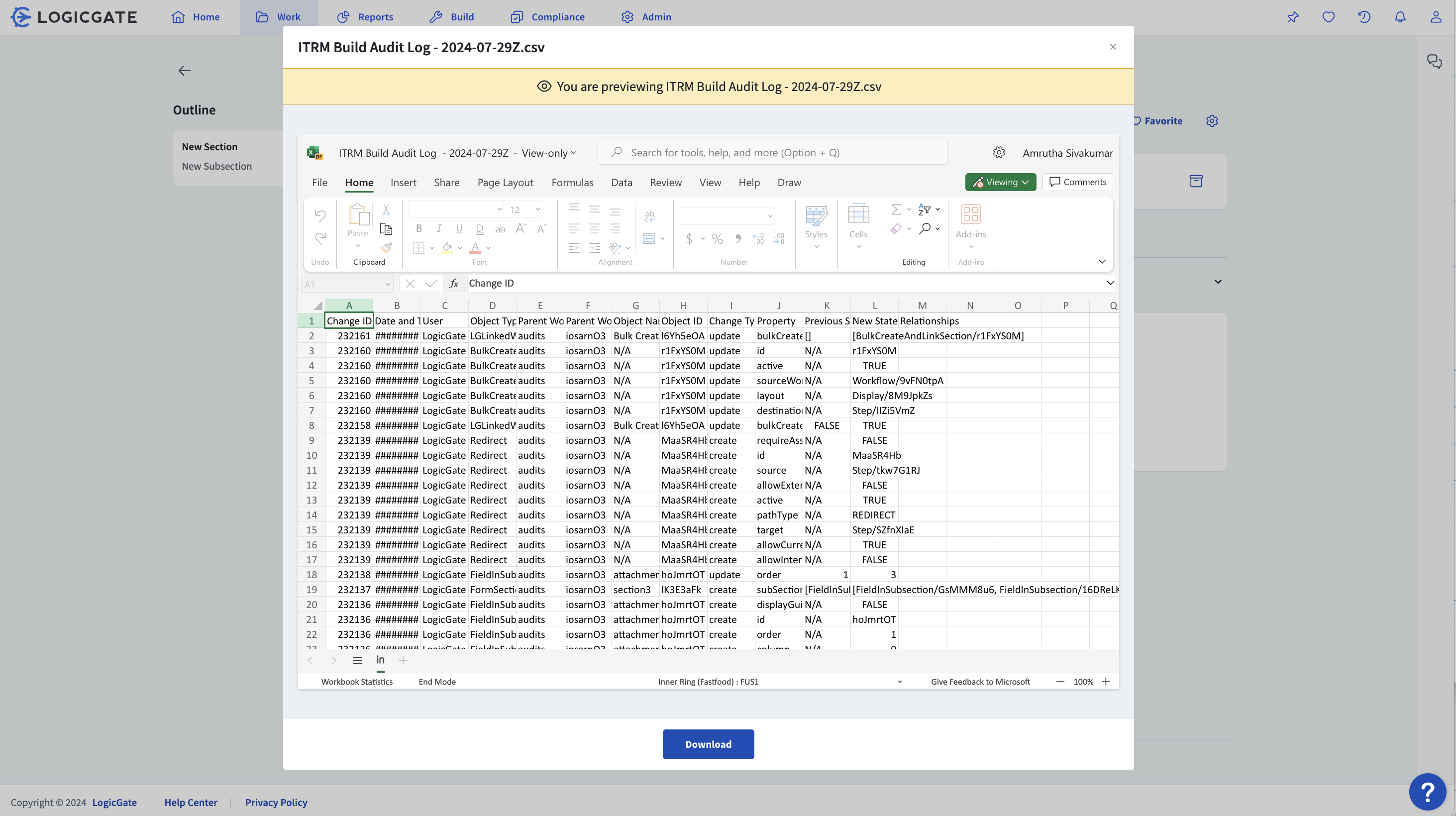
Task: Close the CSV preview dialog
Action: pos(1113,47)
